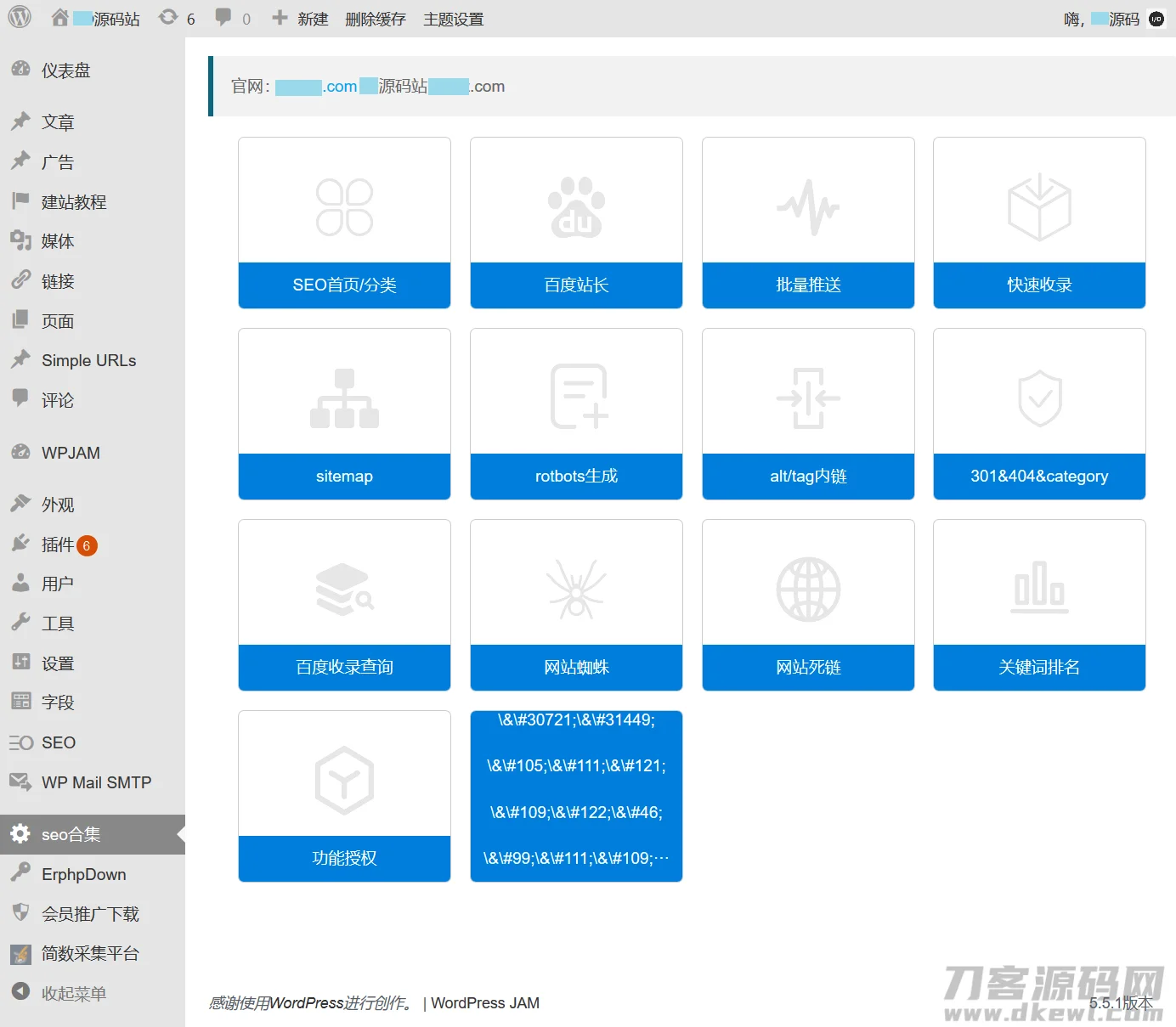Image resolution: width=1176 pixels, height=1027 pixels.
Task: Open the rotbots生成 tool
Action: [x=575, y=477]
